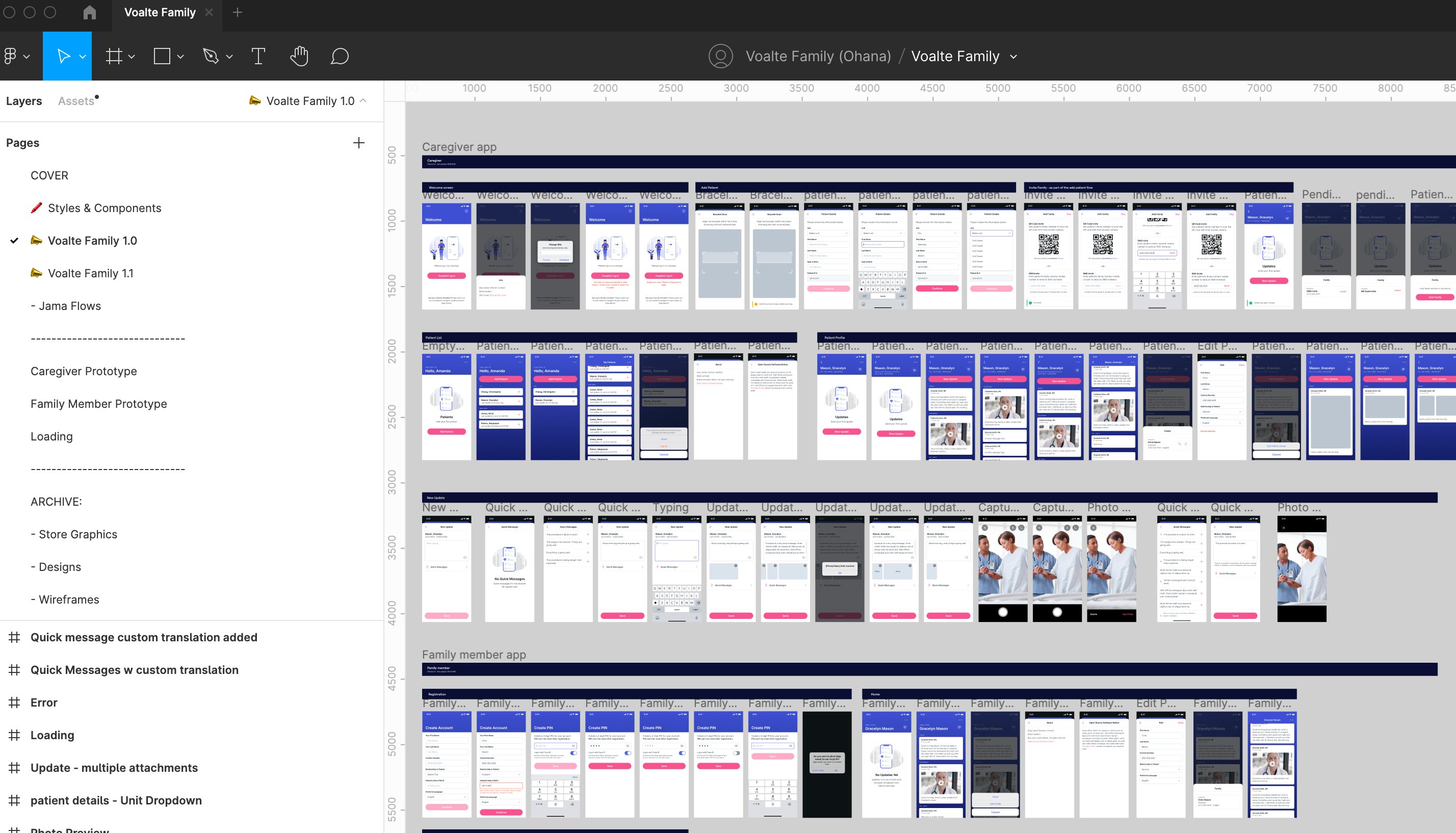Screen dimensions: 1456x833
Task: Switch to the Assets tab
Action: point(76,101)
